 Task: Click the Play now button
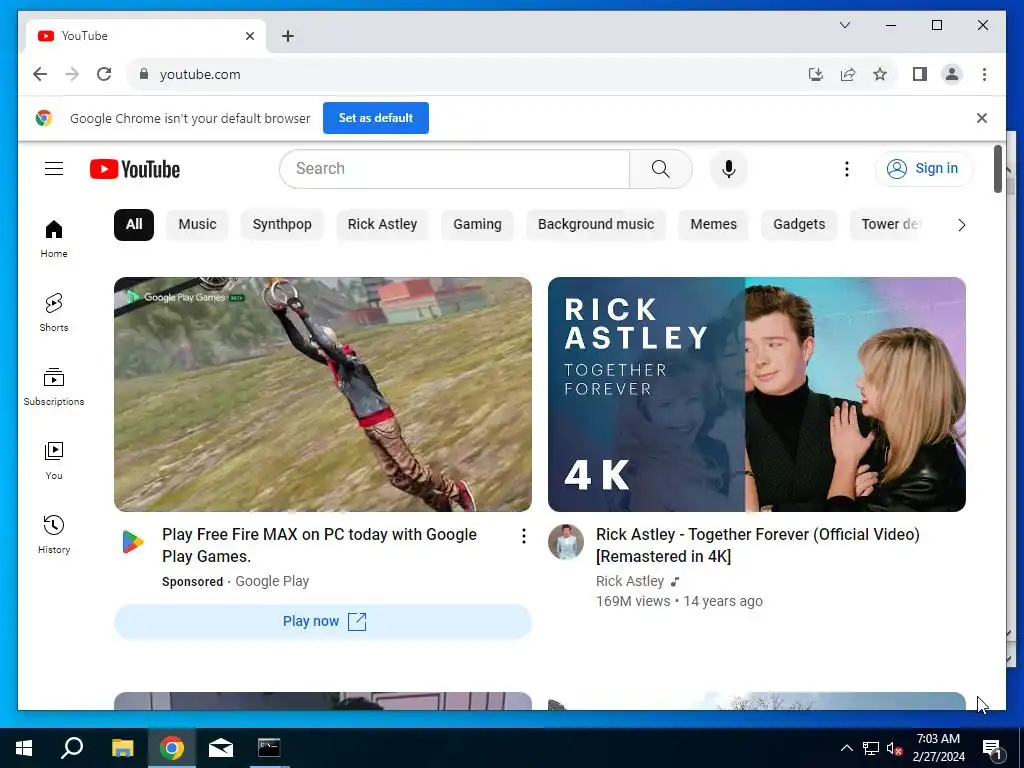323,622
